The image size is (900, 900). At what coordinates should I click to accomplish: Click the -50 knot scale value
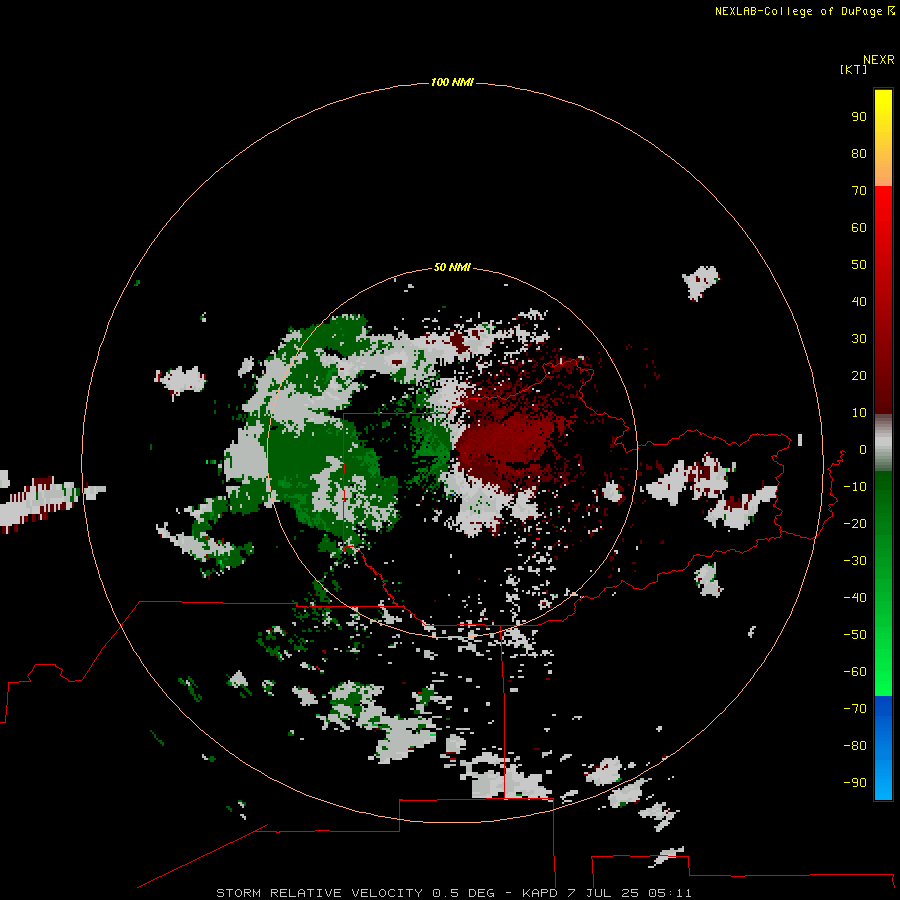pyautogui.click(x=855, y=635)
